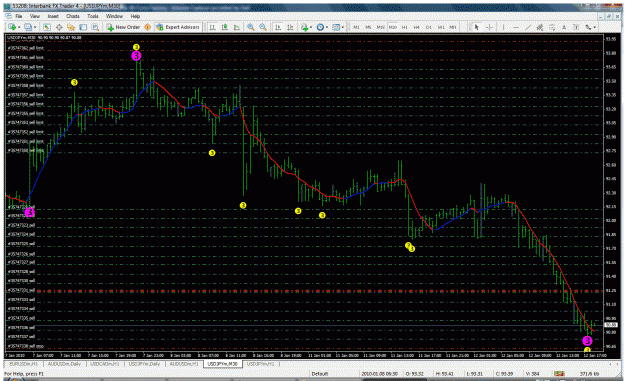Image resolution: width=625 pixels, height=381 pixels.
Task: Select the horizontal line drawing tool
Action: pyautogui.click(x=516, y=27)
